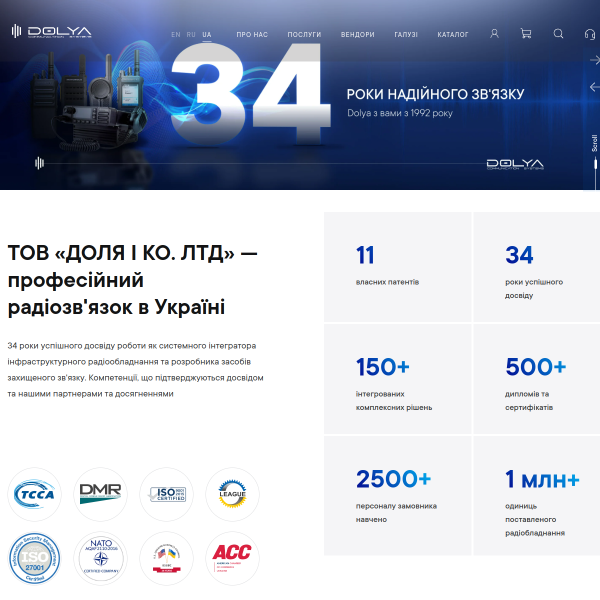Open the ВЕНДОРИ menu
Viewport: 600px width, 600px height.
click(358, 34)
